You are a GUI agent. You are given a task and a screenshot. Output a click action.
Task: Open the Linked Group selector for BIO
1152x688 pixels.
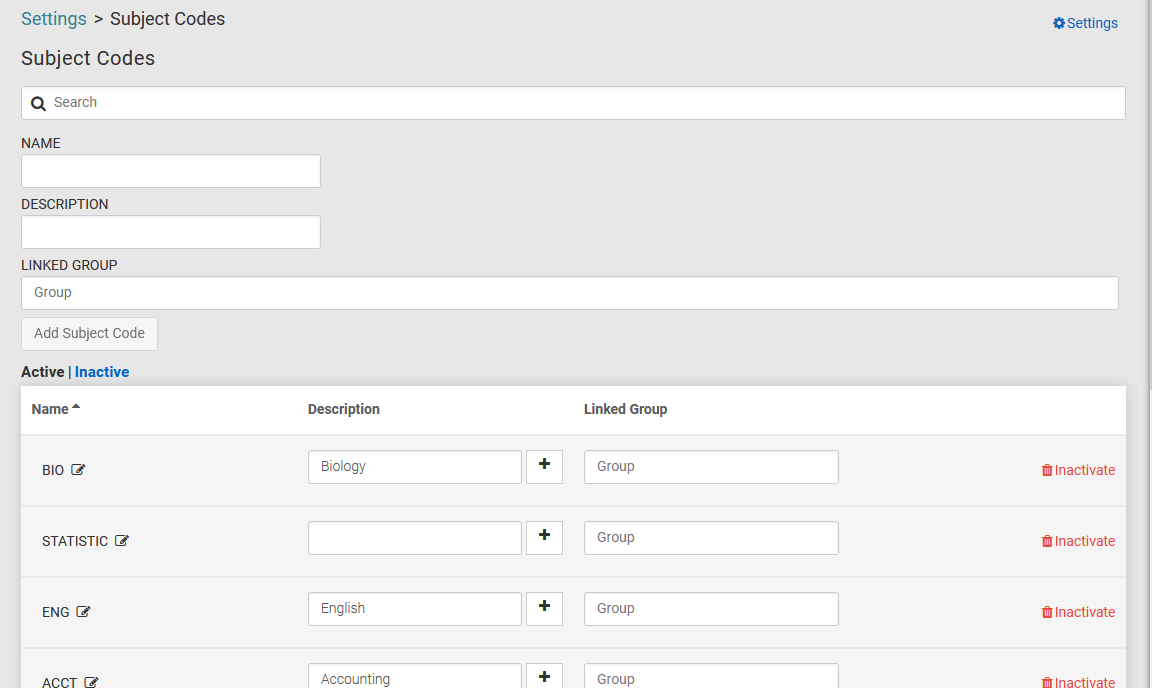click(x=710, y=467)
